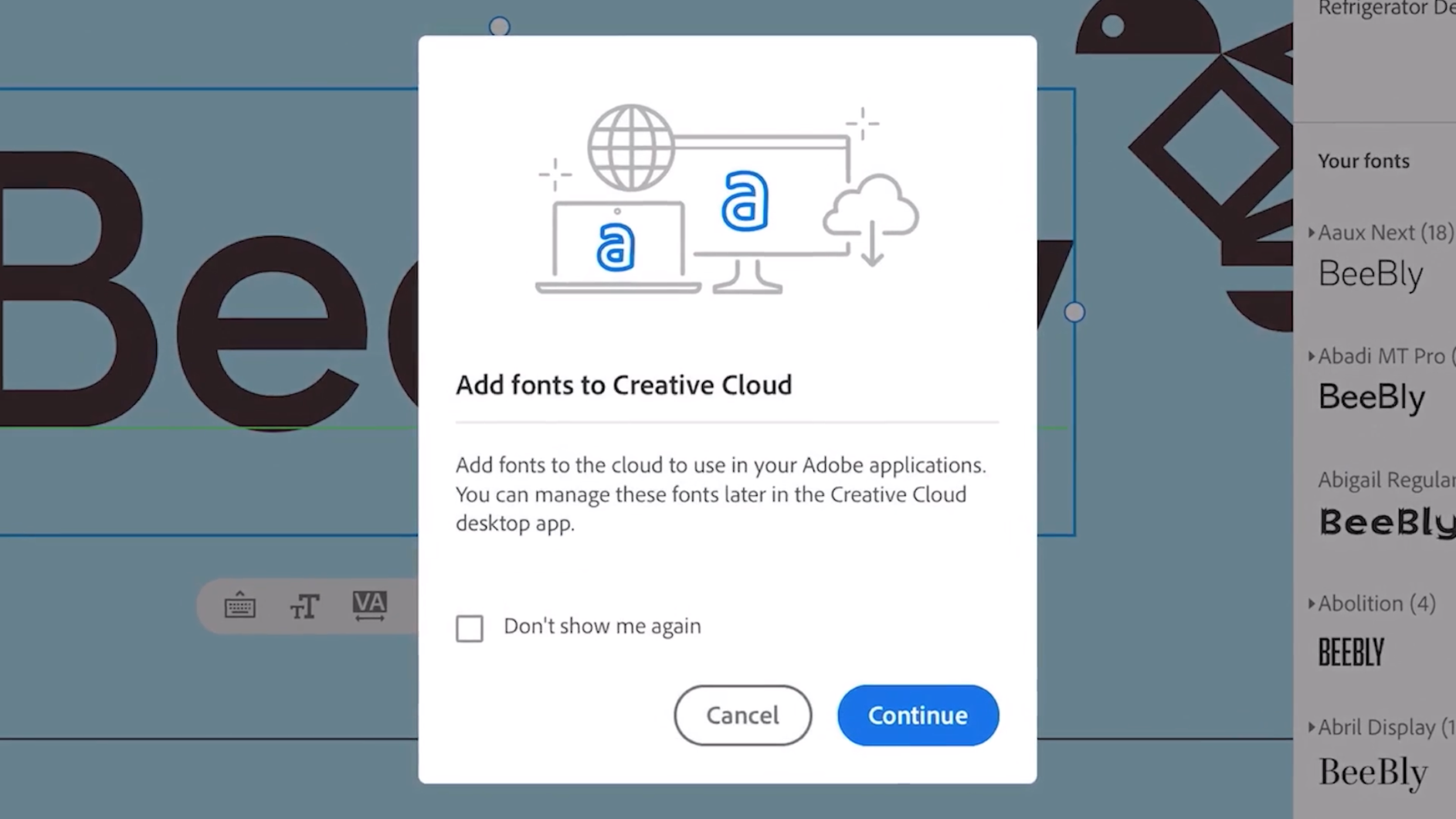The width and height of the screenshot is (1456, 819).
Task: Click the text box right side handle
Action: point(1074,312)
